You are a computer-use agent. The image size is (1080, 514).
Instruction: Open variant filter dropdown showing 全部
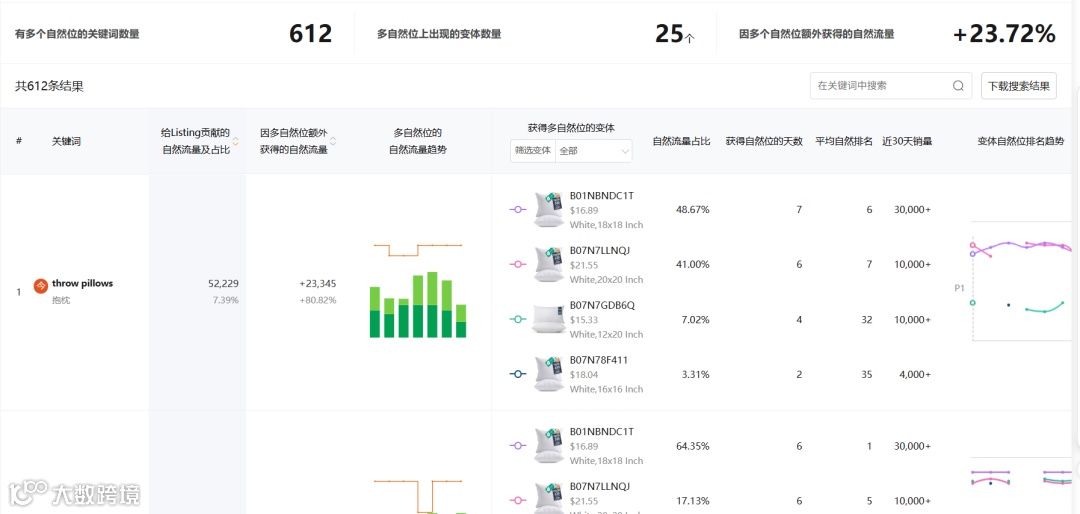point(594,151)
